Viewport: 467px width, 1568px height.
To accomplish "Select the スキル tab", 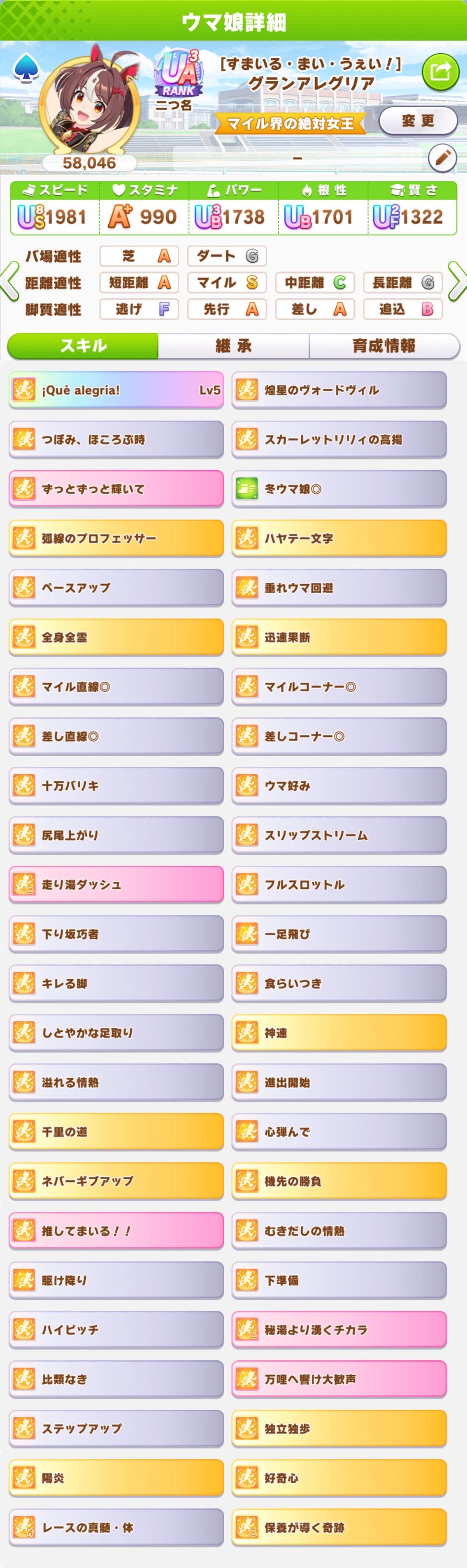I will pos(83,346).
